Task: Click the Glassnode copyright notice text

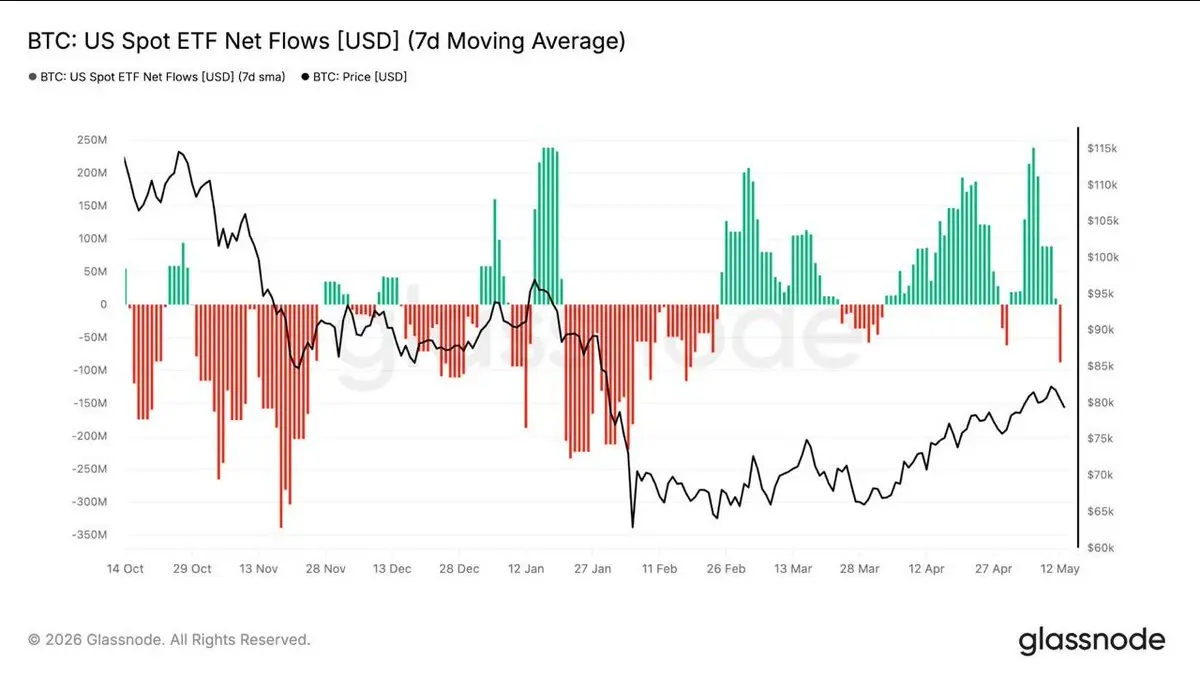Action: [169, 639]
